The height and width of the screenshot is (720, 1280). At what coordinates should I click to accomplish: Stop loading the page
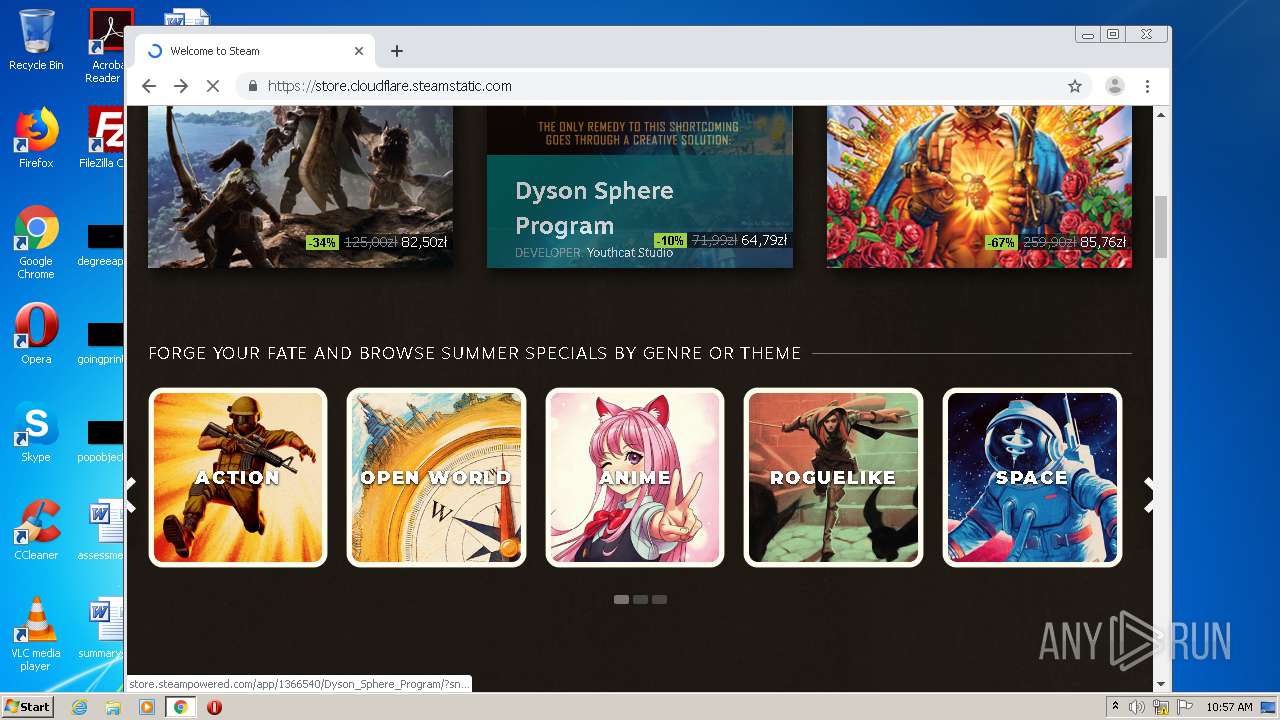tap(213, 86)
